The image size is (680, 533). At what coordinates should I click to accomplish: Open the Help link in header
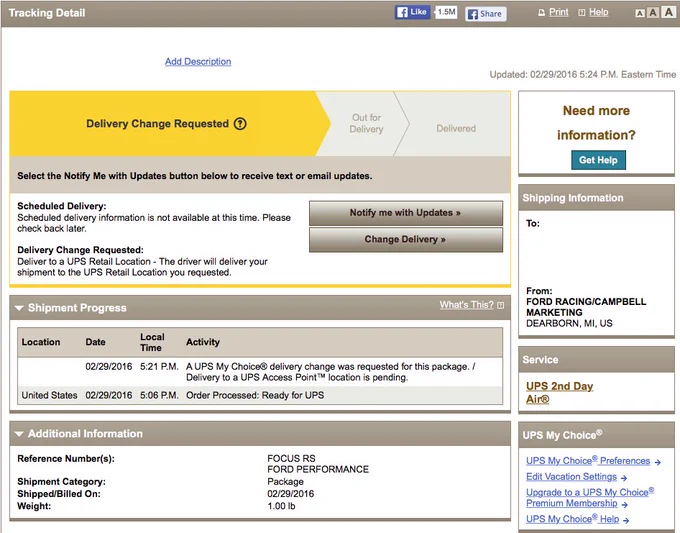[598, 12]
